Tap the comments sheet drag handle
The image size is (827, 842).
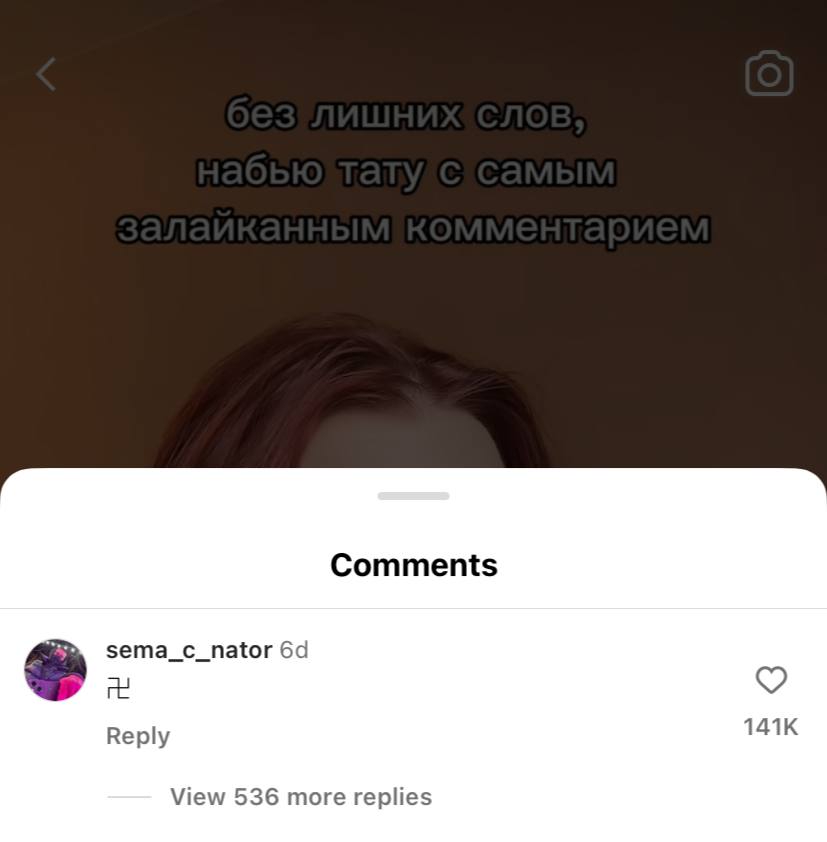click(x=414, y=496)
